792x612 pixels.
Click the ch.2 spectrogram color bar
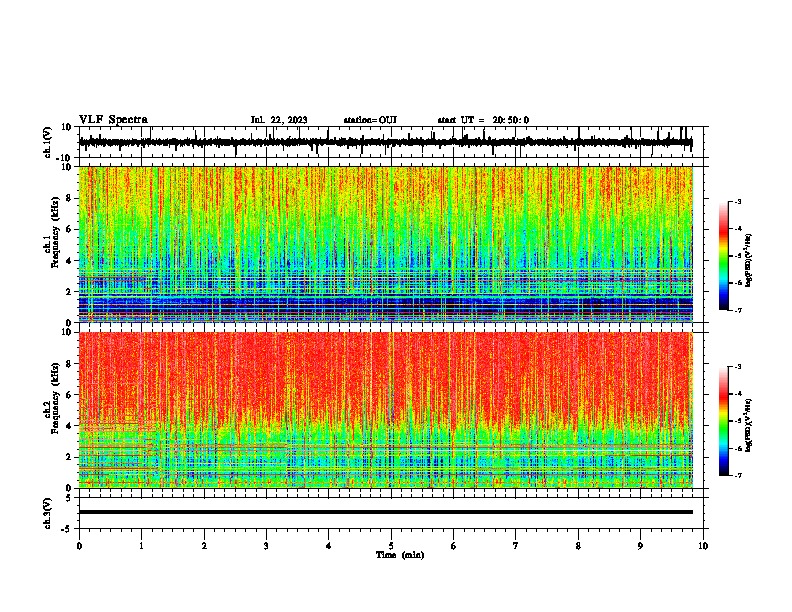723,421
